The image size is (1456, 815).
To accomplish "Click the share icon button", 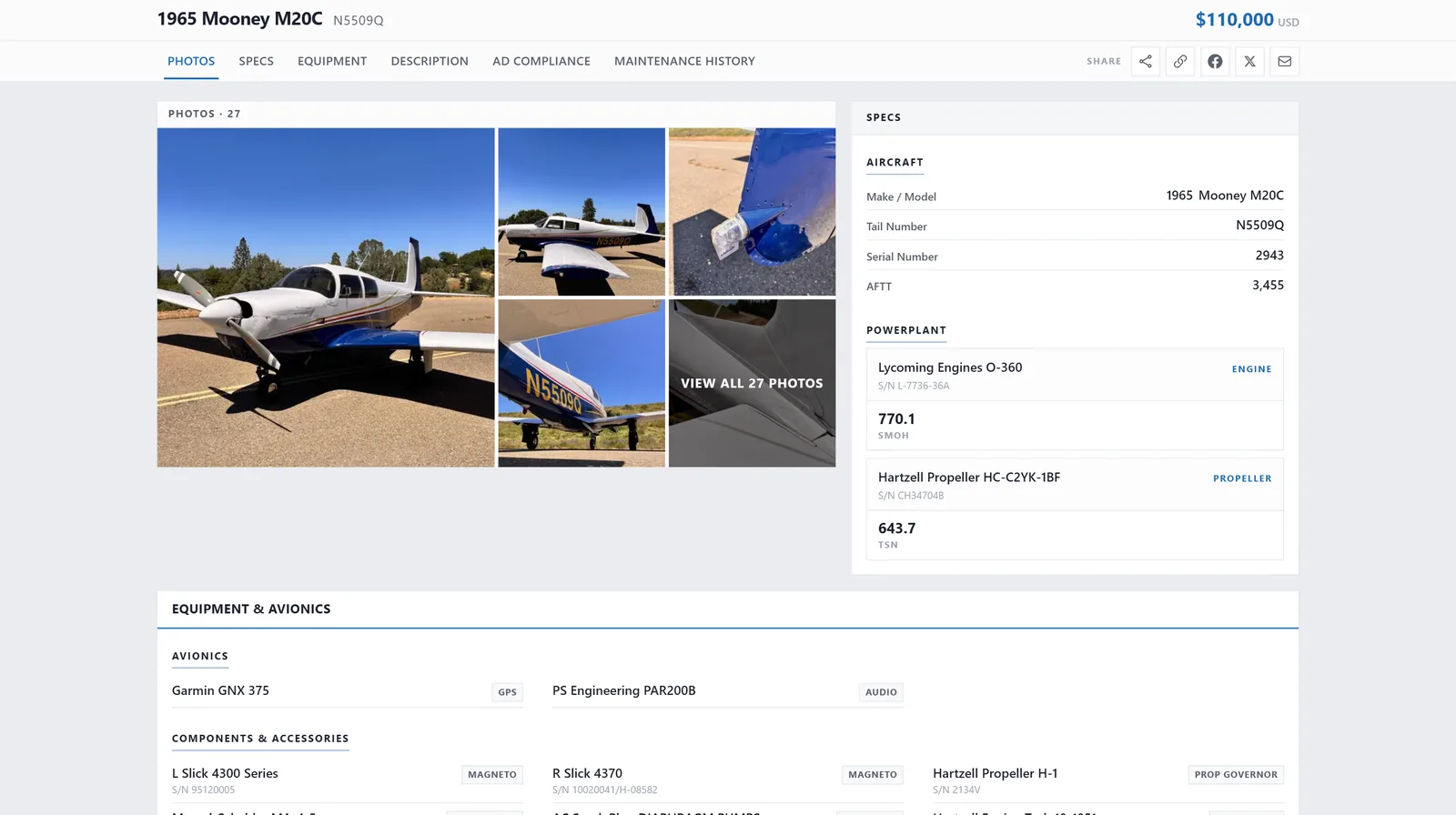I will click(x=1146, y=61).
